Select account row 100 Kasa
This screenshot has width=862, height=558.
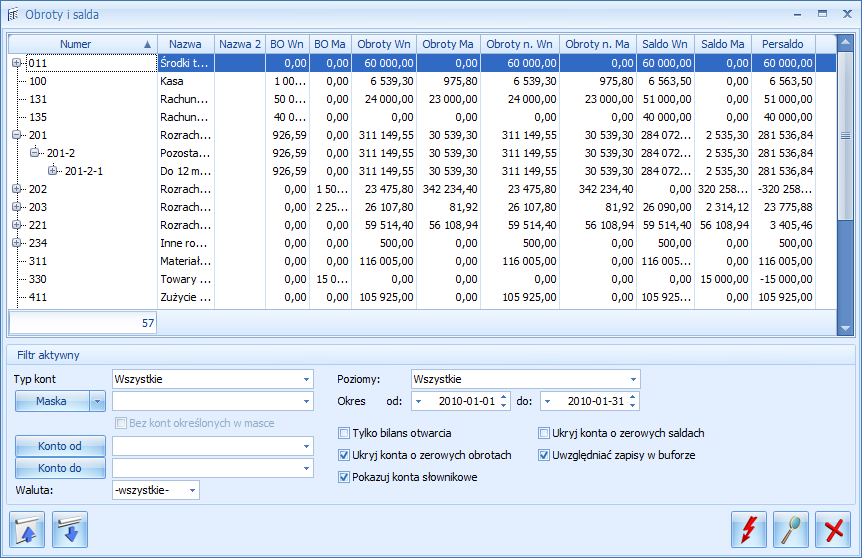tap(422, 81)
